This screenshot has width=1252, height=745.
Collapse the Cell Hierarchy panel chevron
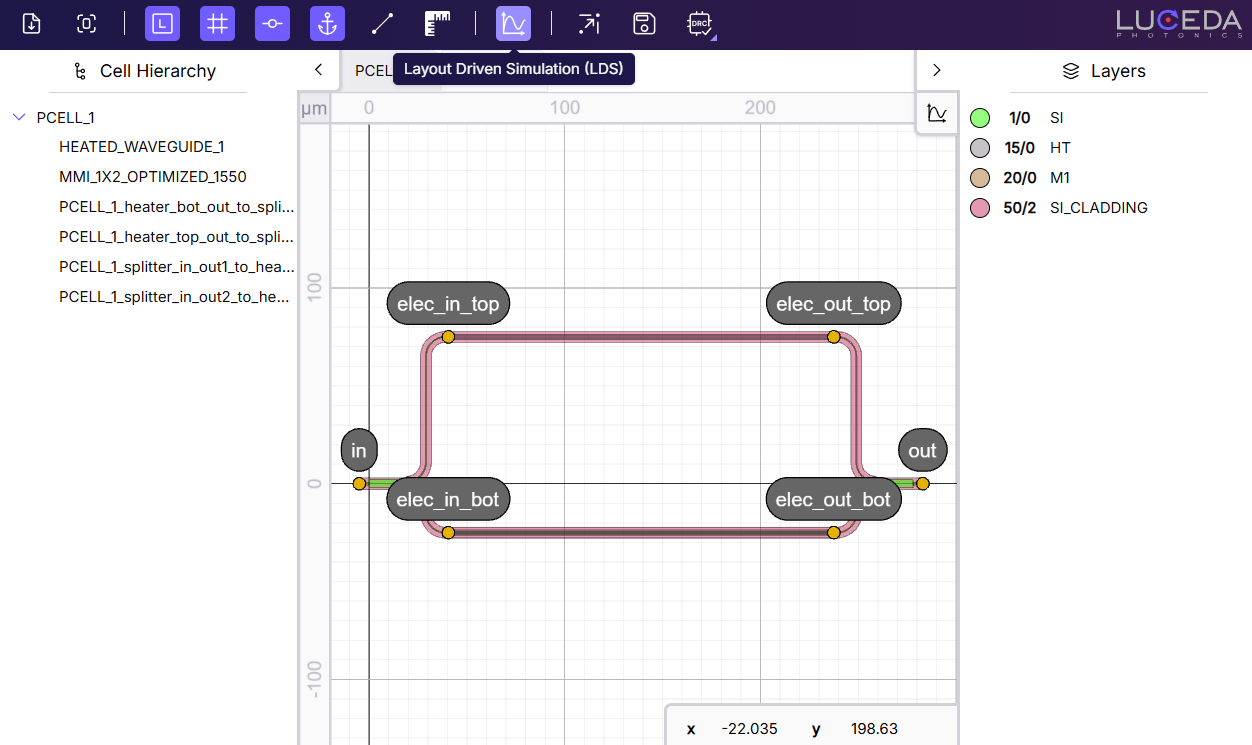point(318,70)
